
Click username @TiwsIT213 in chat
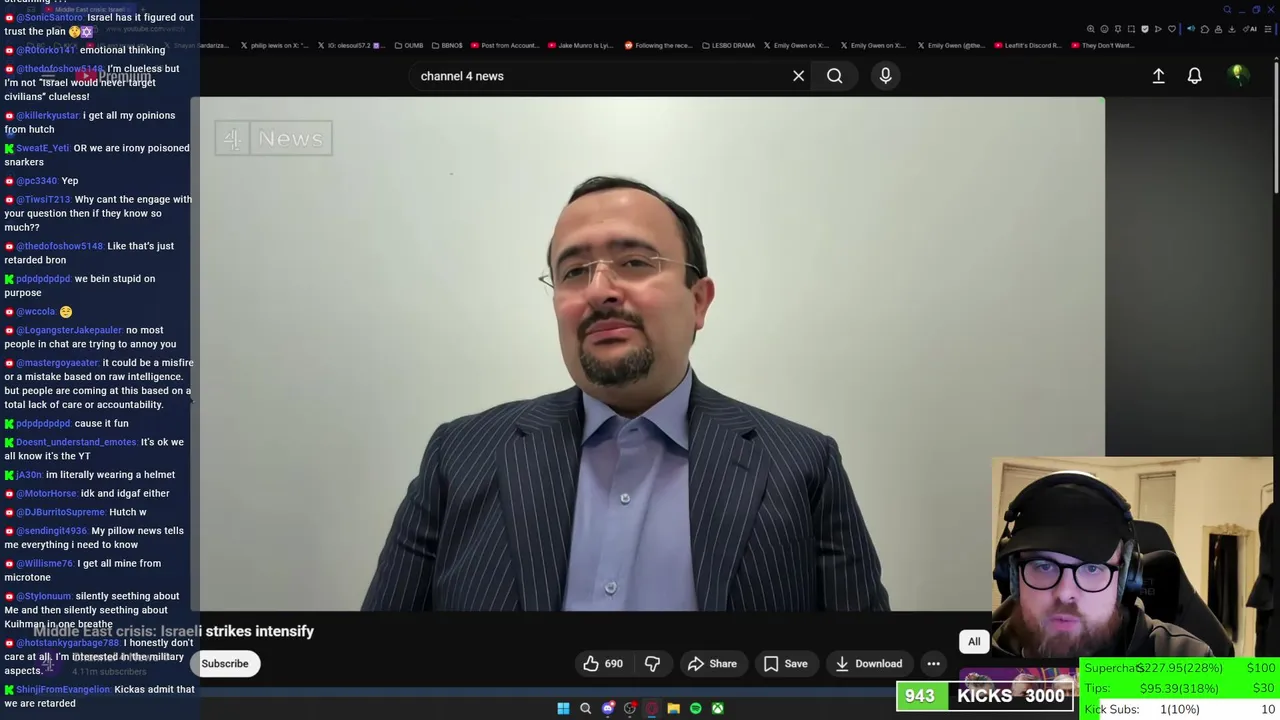[43, 199]
